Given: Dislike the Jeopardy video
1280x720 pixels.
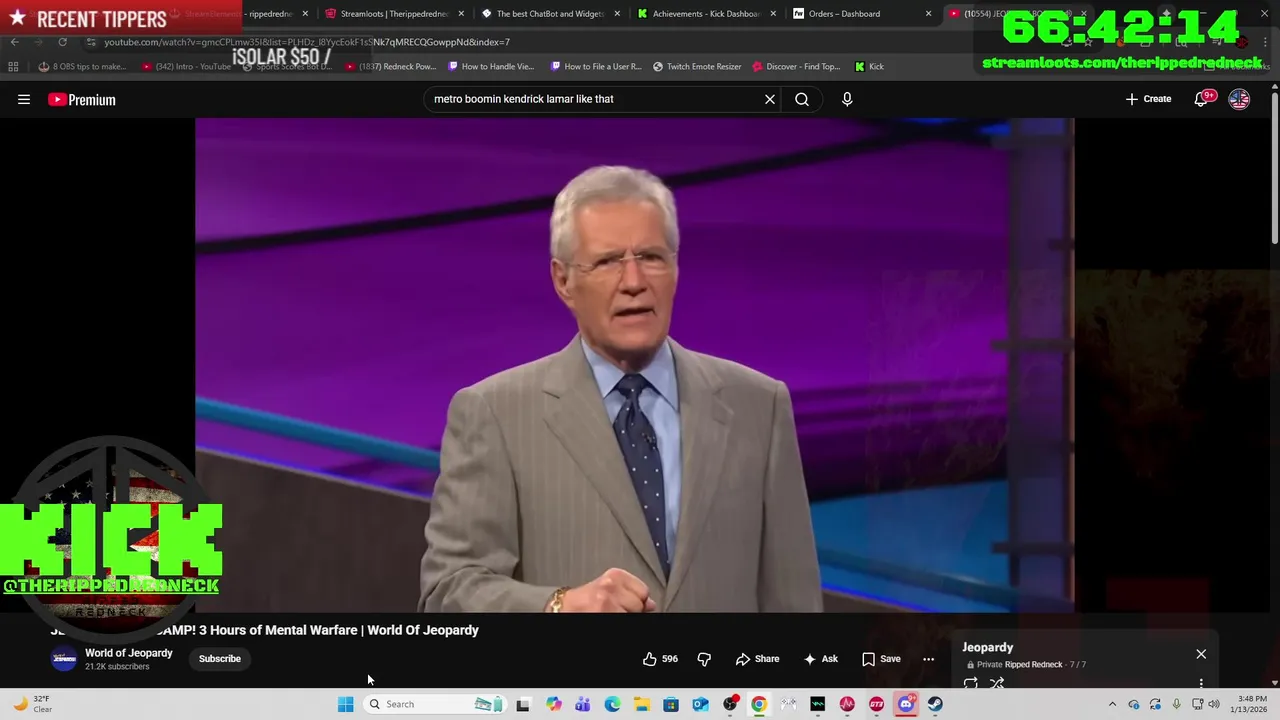Looking at the screenshot, I should coord(704,659).
